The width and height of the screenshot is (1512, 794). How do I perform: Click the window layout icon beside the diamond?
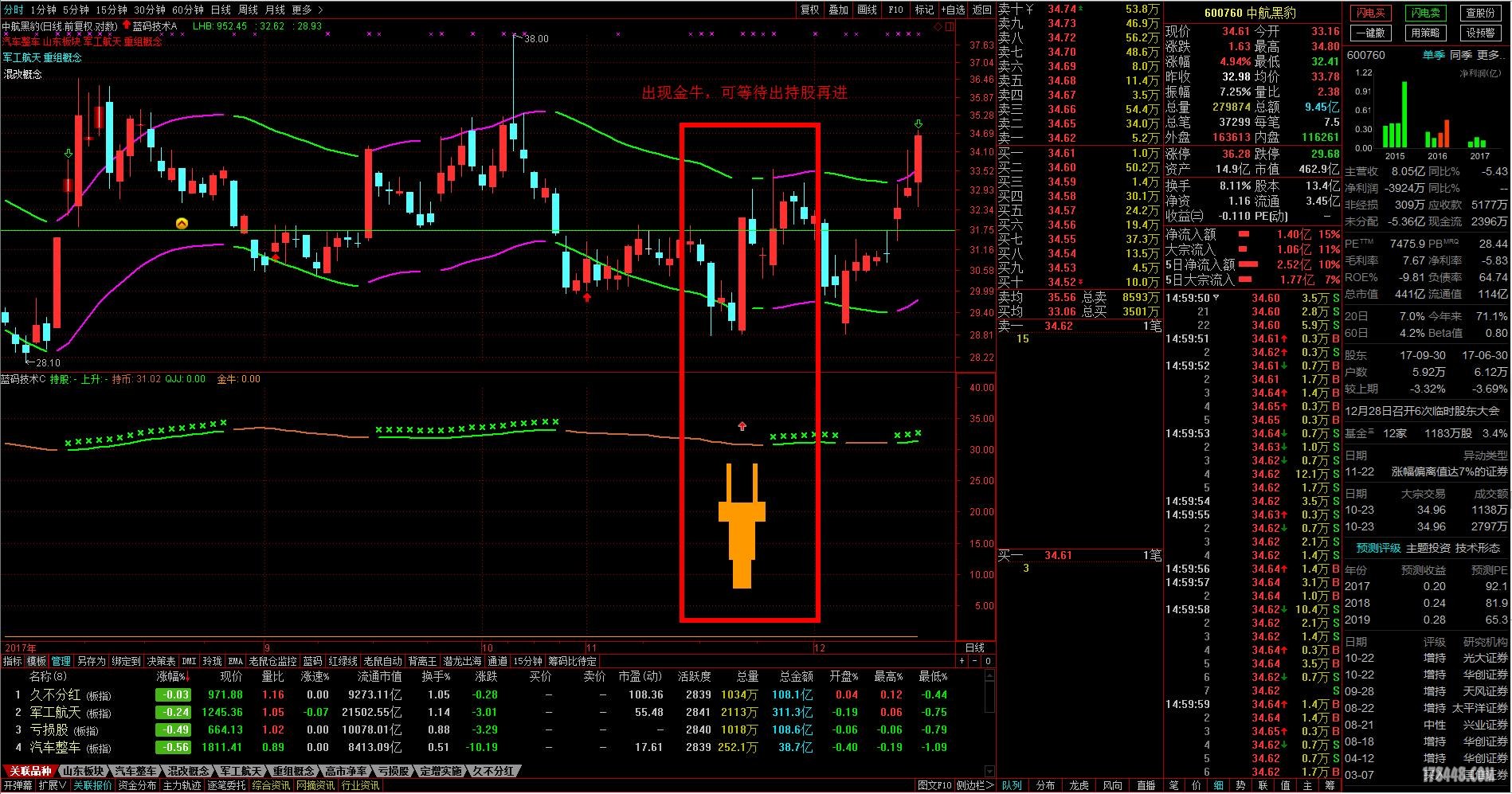tap(949, 26)
